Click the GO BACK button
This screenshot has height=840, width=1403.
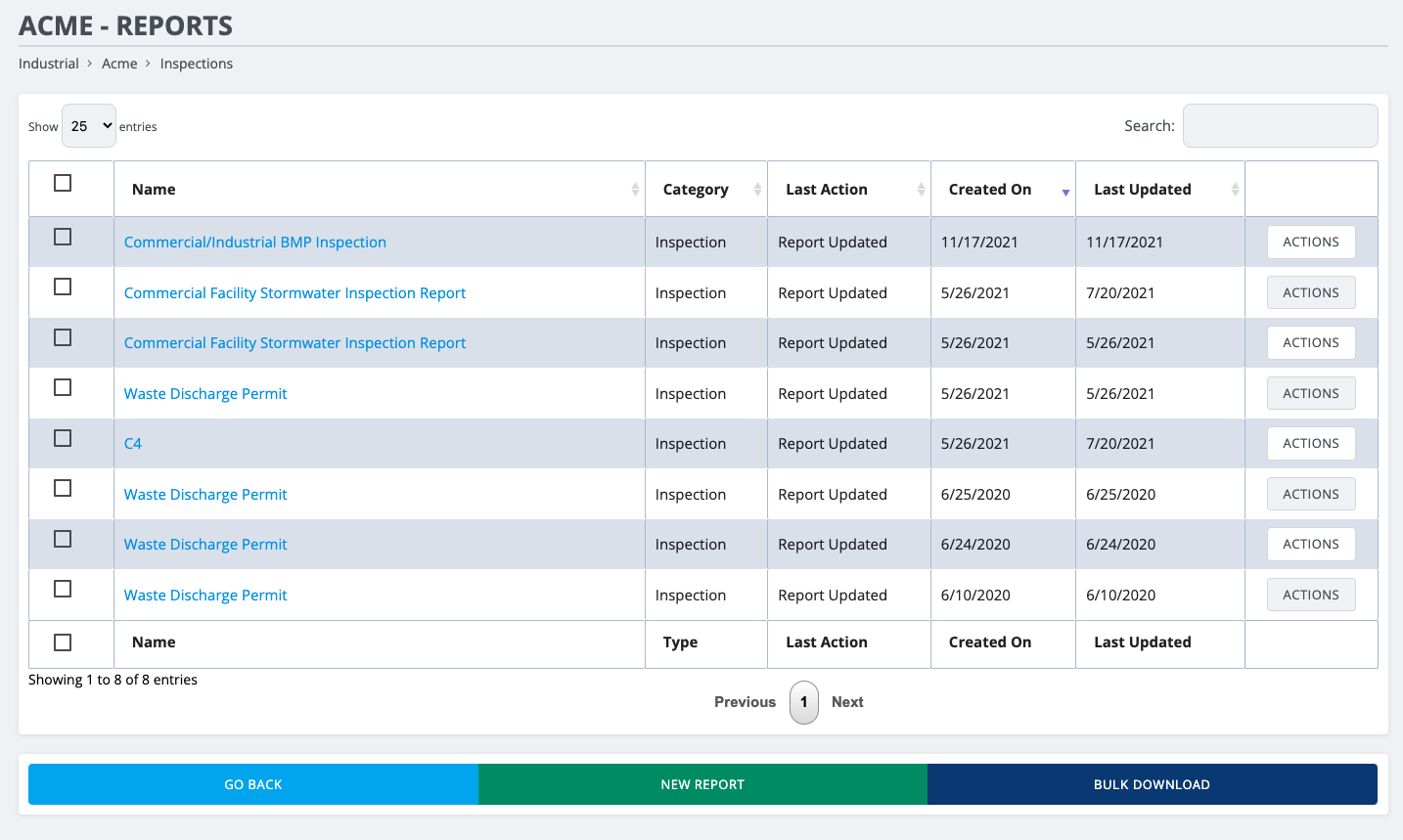click(x=253, y=784)
